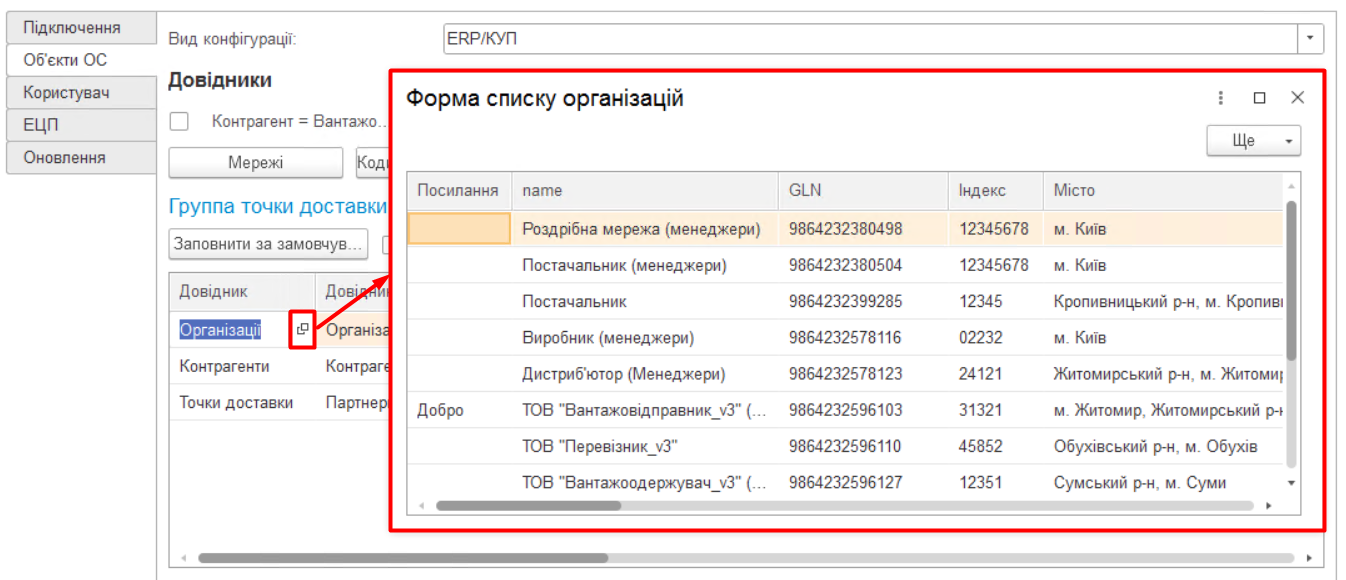This screenshot has width=1346, height=580.
Task: Maximize the Форма списку організацій window
Action: pyautogui.click(x=1259, y=98)
